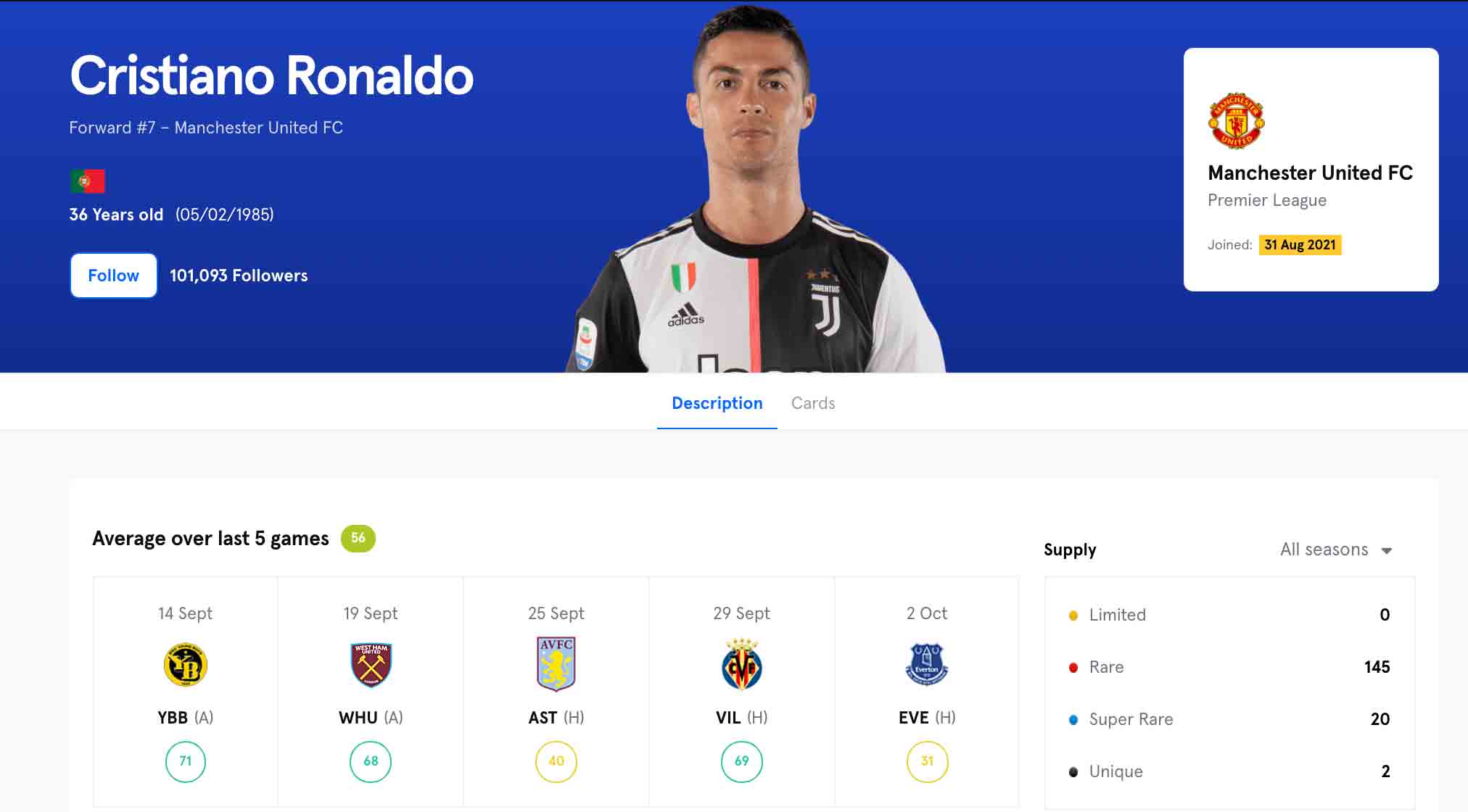Image resolution: width=1468 pixels, height=812 pixels.
Task: Open the Manchester United FC club link
Action: (1310, 173)
